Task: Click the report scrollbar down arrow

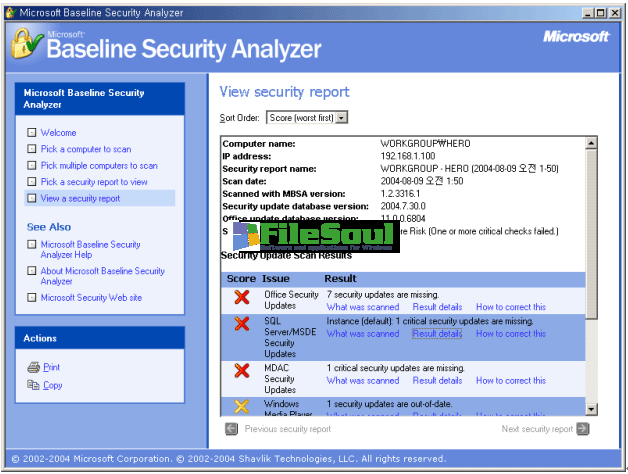Action: pyautogui.click(x=591, y=409)
